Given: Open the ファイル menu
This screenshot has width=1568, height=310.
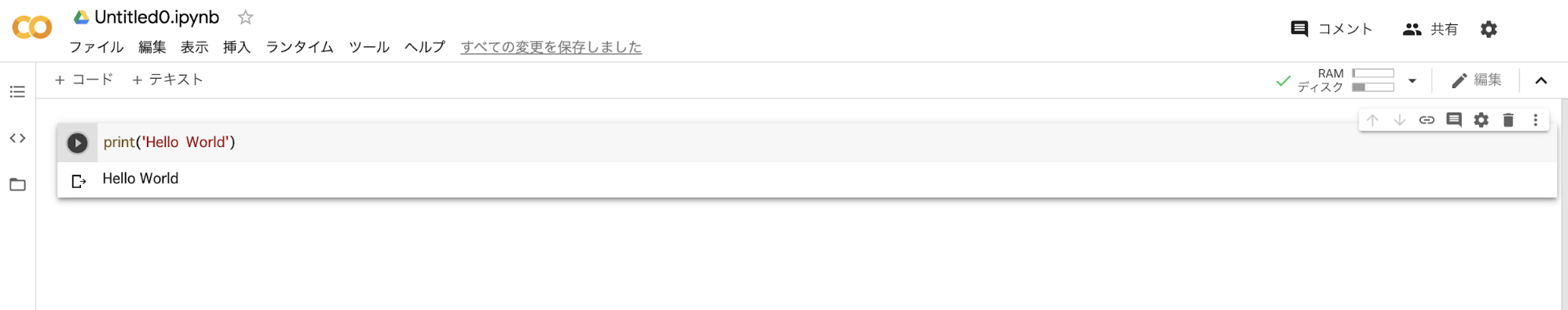Looking at the screenshot, I should (96, 47).
